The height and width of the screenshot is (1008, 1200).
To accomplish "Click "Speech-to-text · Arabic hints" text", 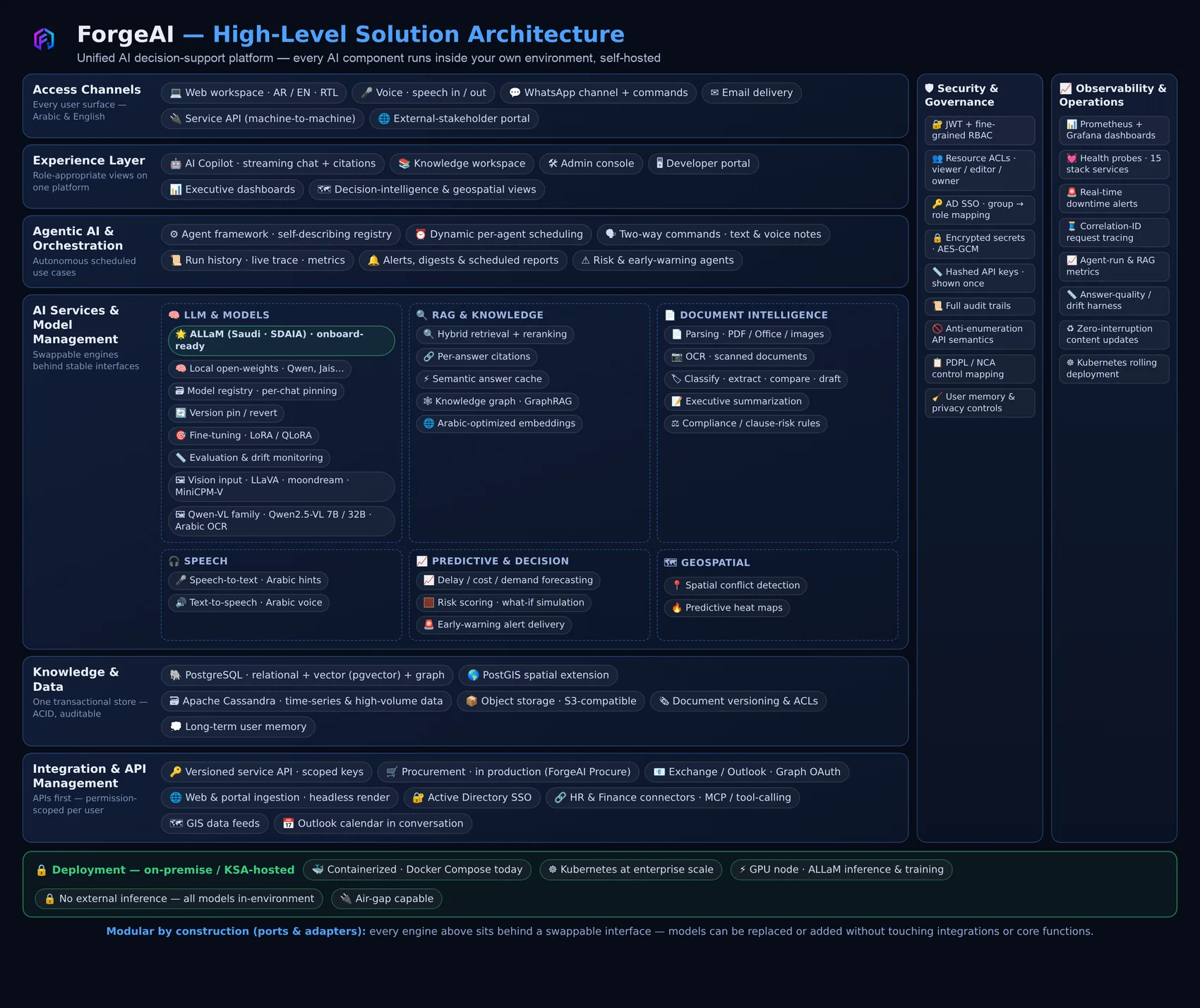I will click(x=255, y=580).
